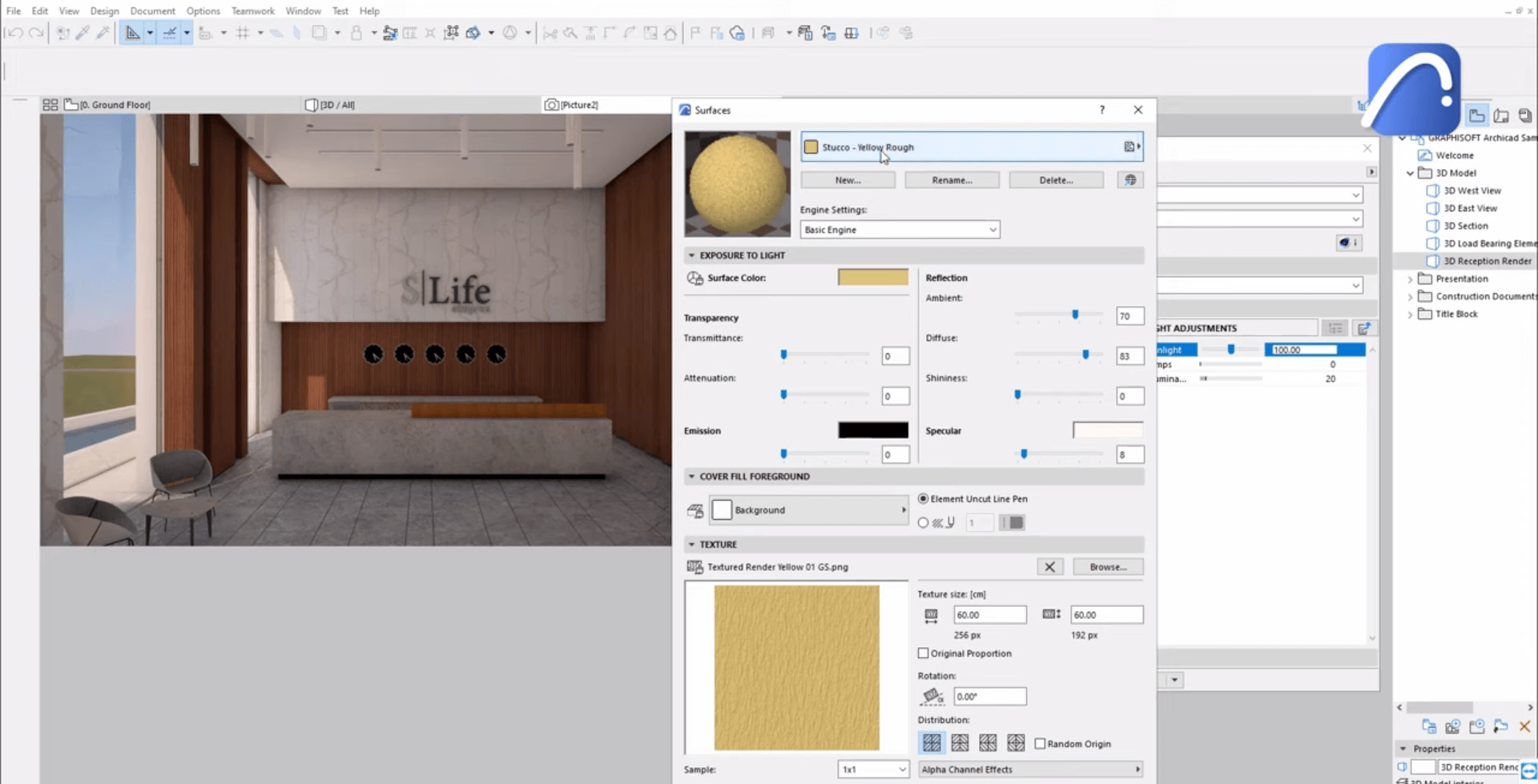Click the yellow Surface Color swatch
1538x784 pixels.
pos(872,277)
